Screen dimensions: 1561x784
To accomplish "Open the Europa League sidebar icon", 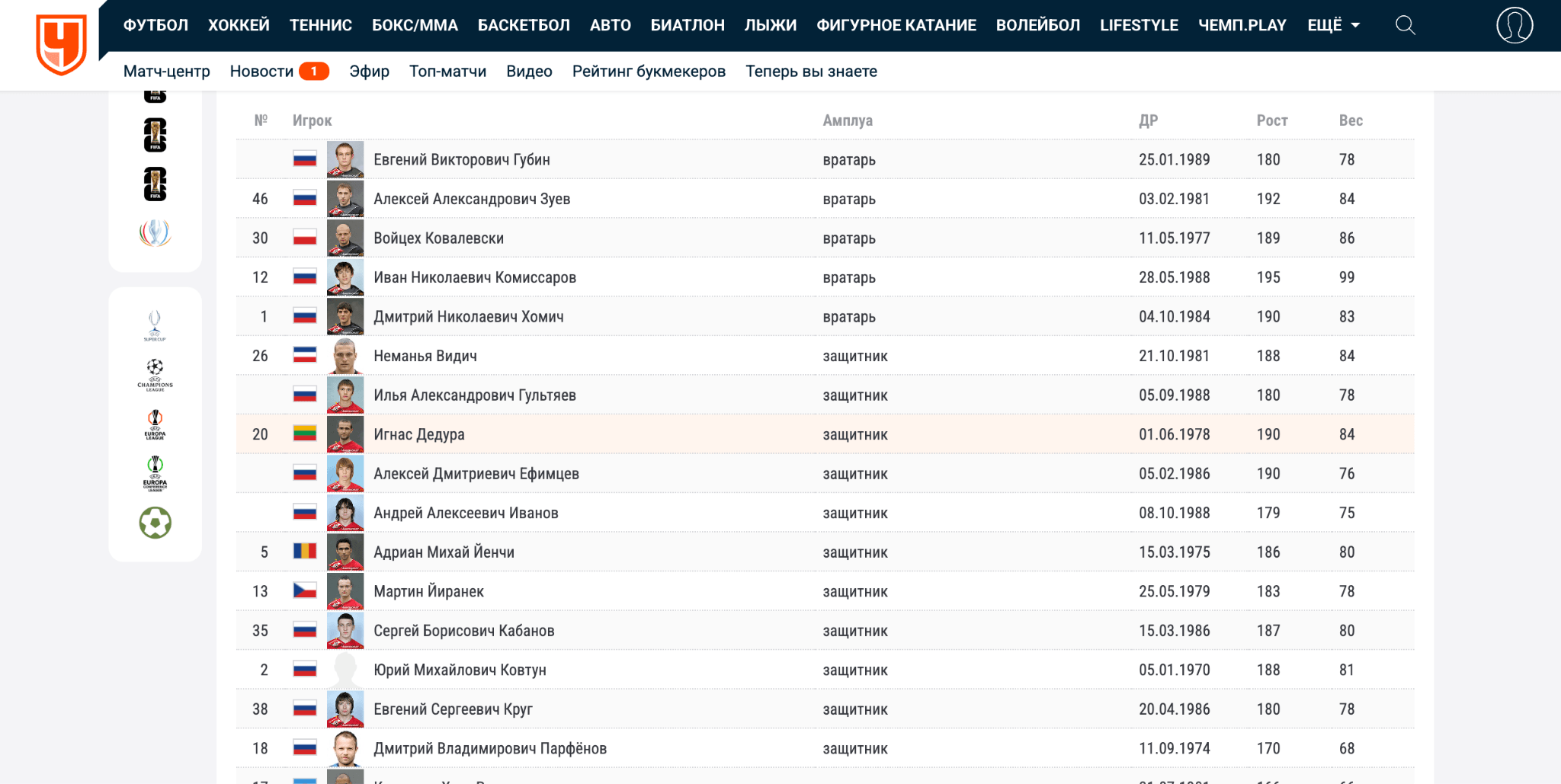I will click(155, 424).
